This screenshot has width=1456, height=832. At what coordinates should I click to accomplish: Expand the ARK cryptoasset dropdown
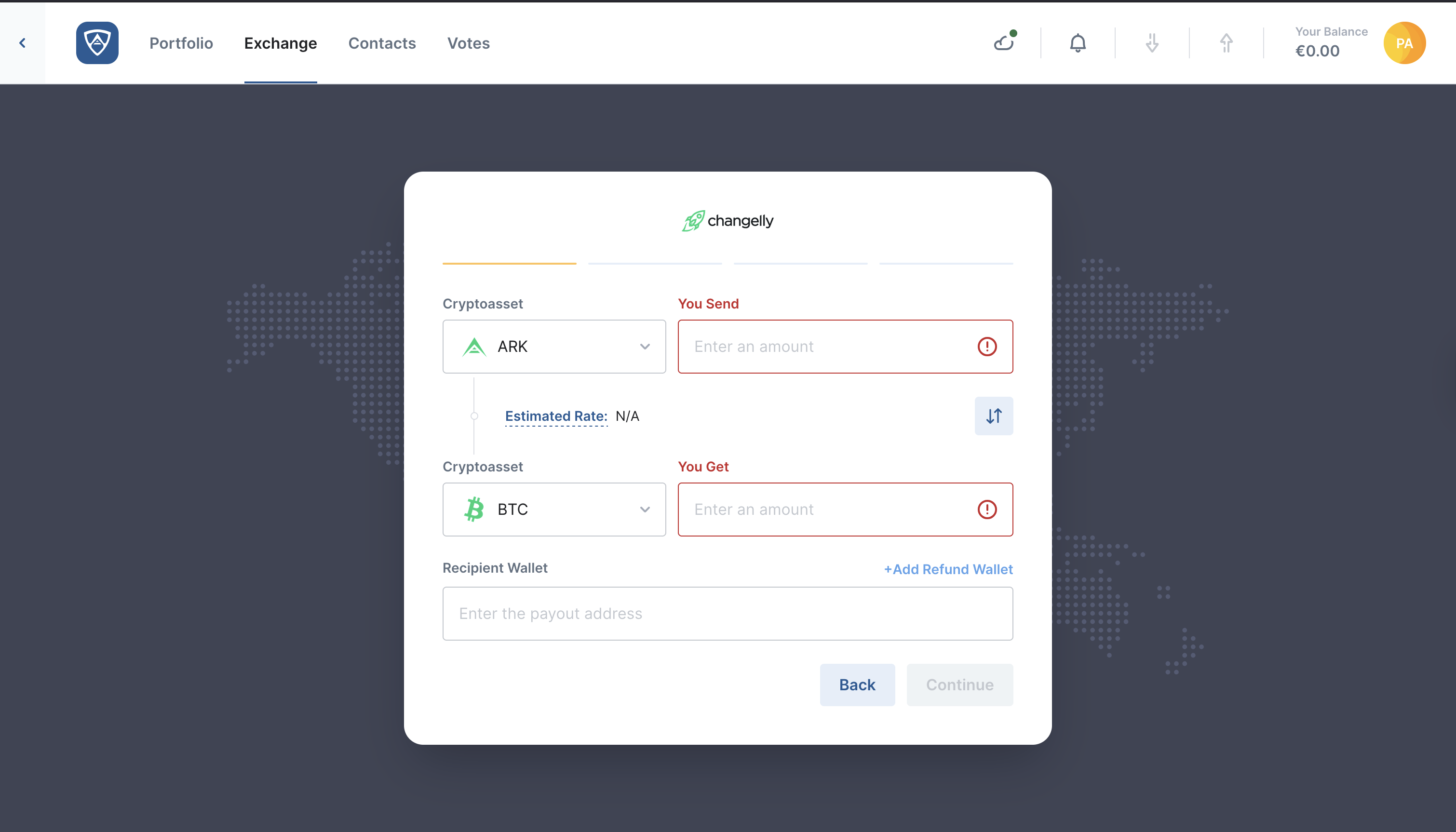pos(554,346)
